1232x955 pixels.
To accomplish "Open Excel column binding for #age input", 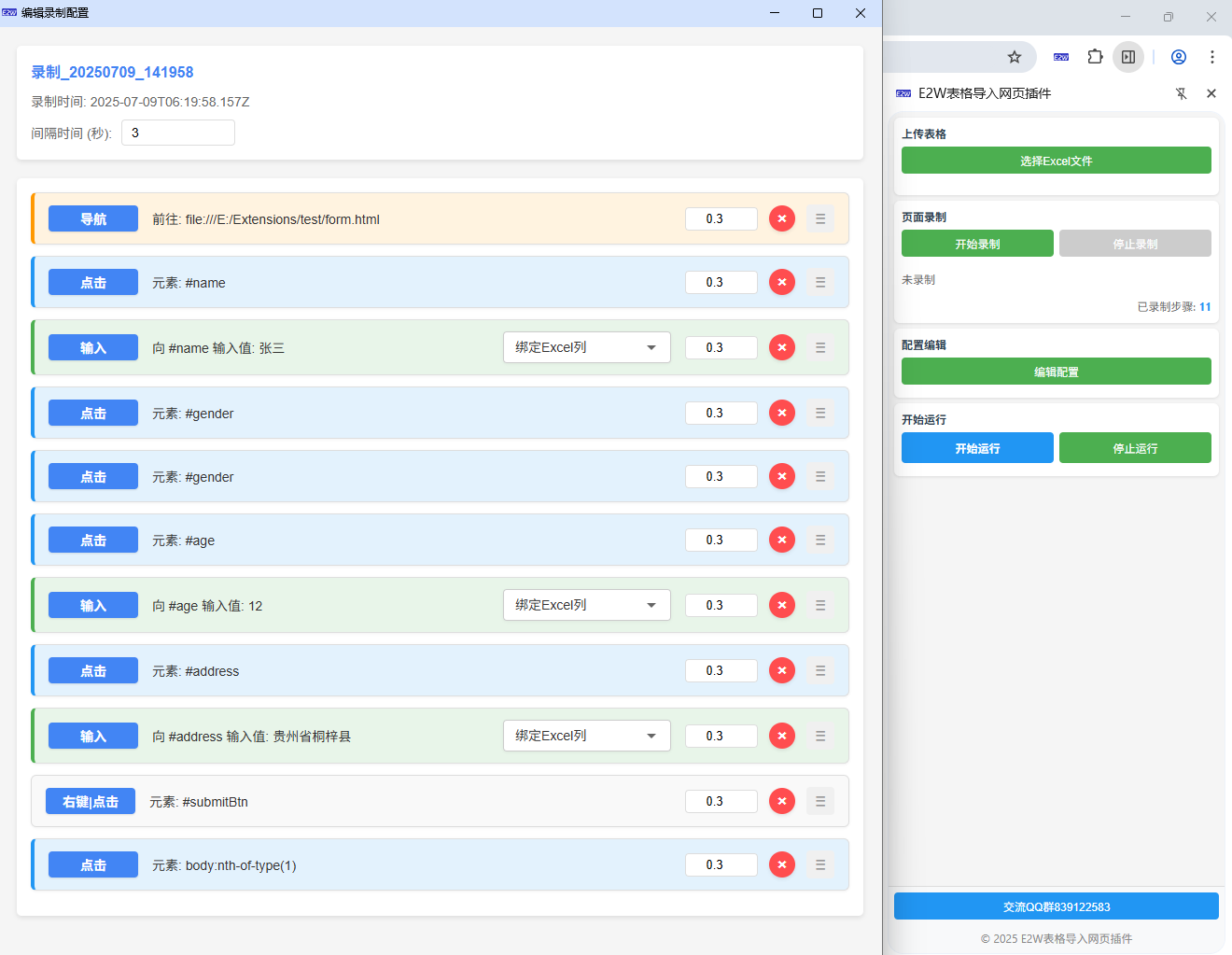I will coord(587,605).
